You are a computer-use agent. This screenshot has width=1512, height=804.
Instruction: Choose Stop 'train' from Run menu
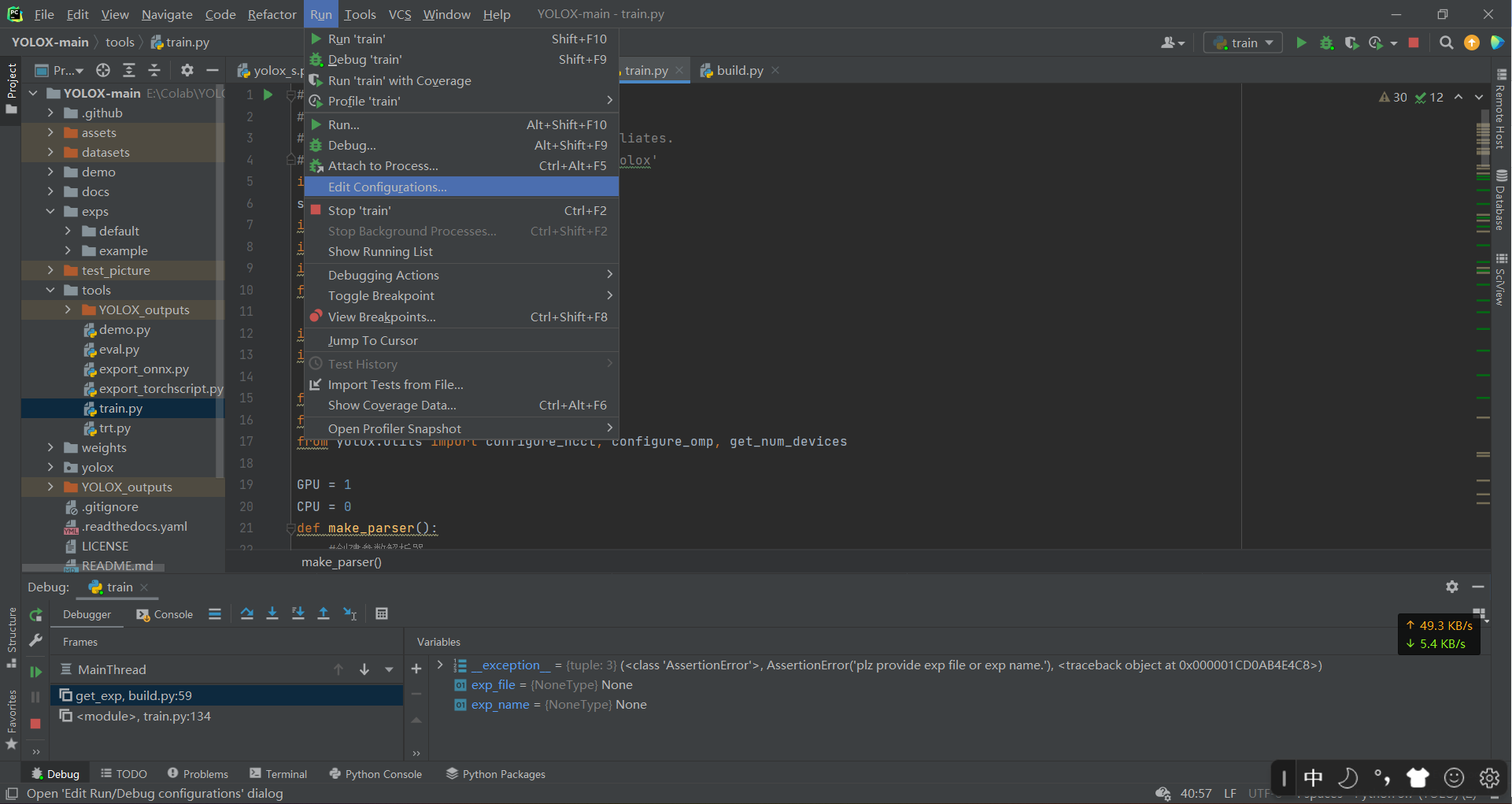(x=461, y=210)
